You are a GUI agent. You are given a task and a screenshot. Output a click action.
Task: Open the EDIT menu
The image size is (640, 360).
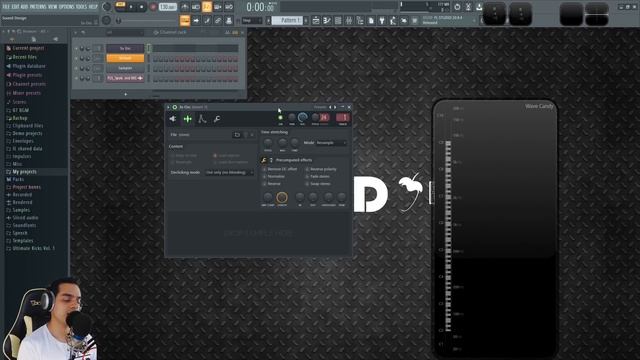15,7
